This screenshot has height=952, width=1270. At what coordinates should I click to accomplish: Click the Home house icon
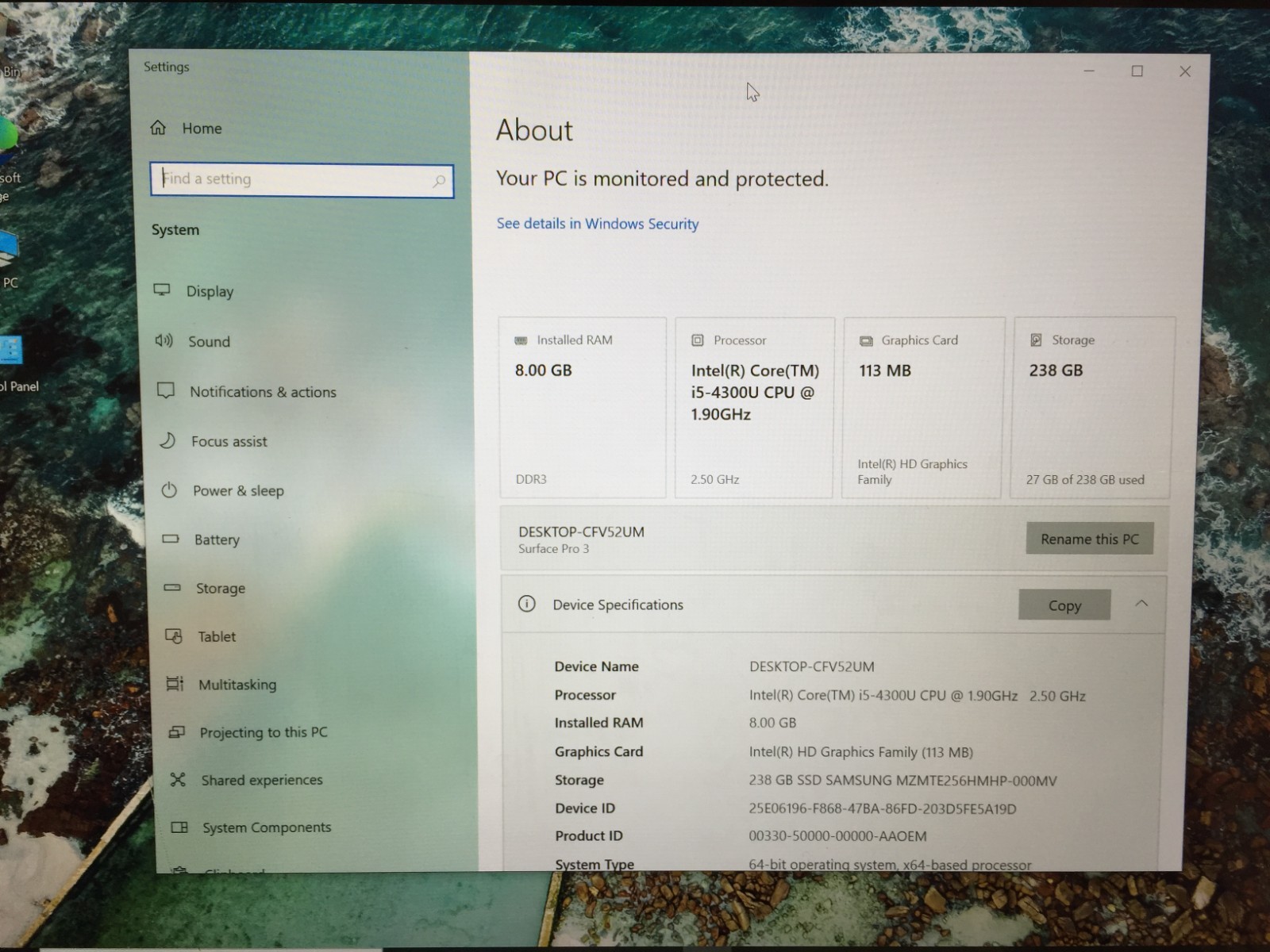(x=159, y=128)
